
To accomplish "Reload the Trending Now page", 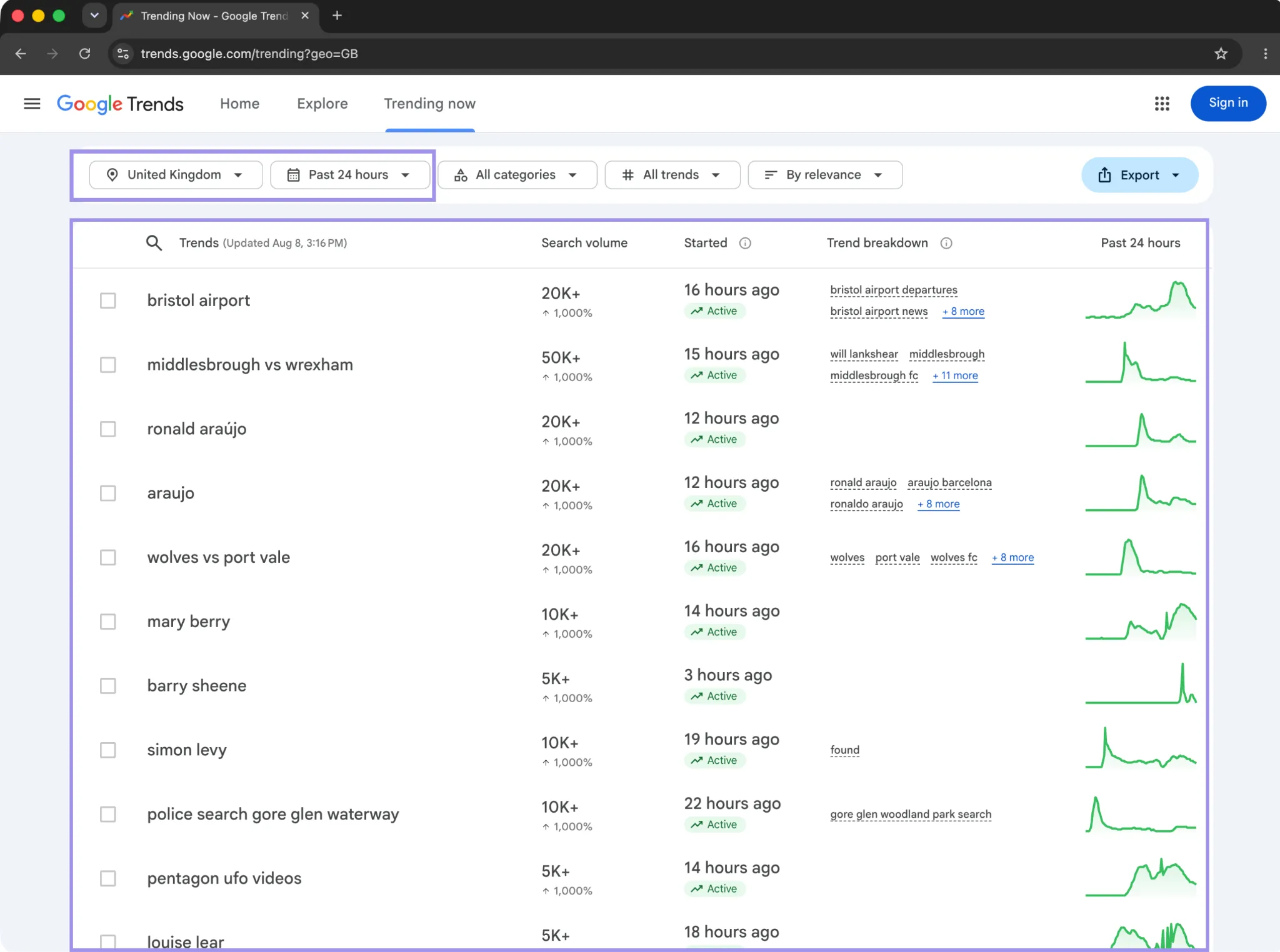I will coord(85,54).
